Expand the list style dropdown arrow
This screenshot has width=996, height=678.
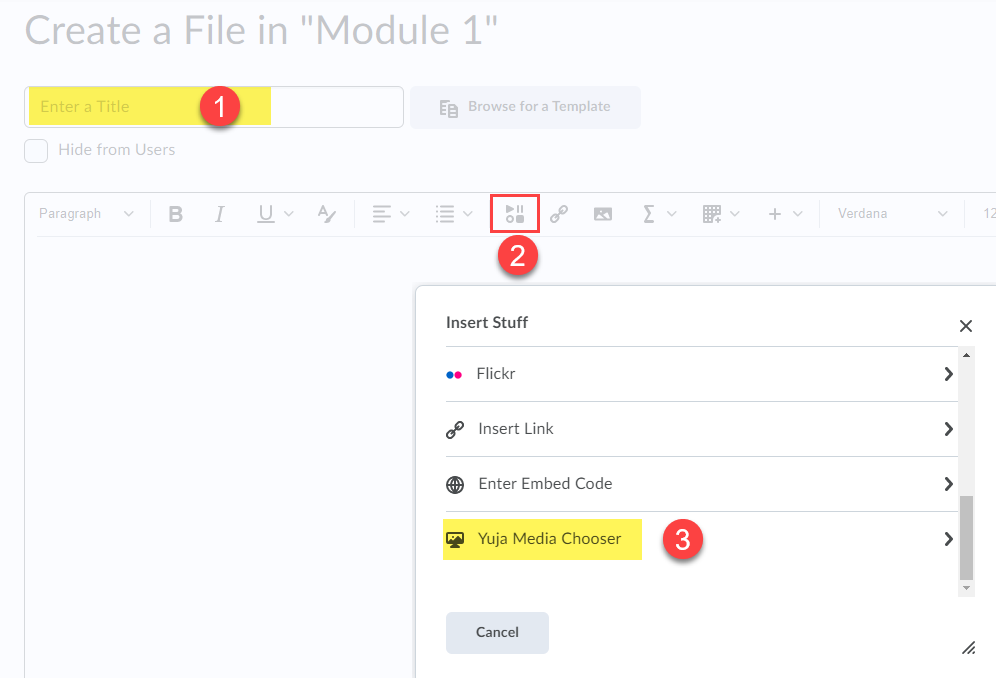(468, 214)
